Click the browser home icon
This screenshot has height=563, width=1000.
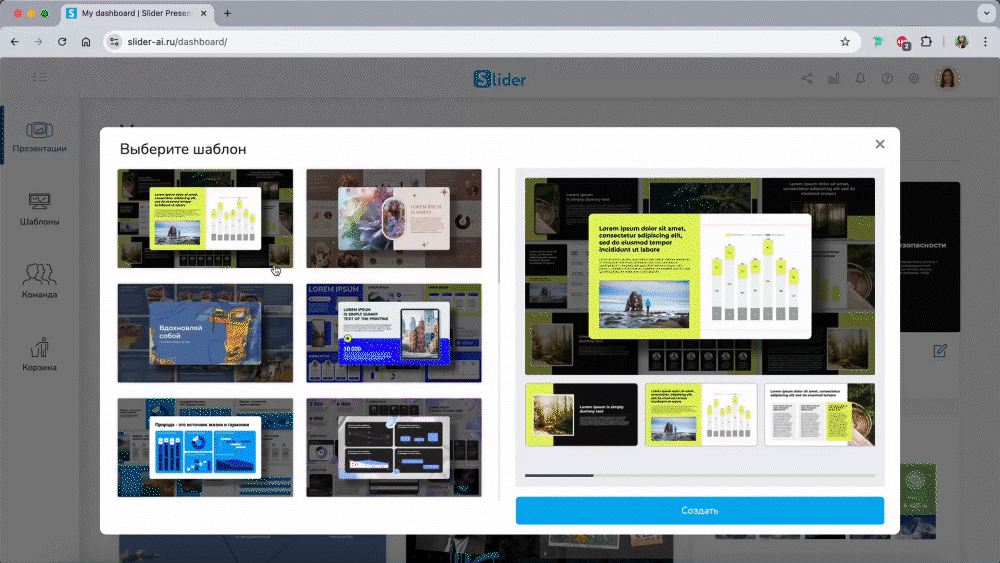pyautogui.click(x=85, y=41)
